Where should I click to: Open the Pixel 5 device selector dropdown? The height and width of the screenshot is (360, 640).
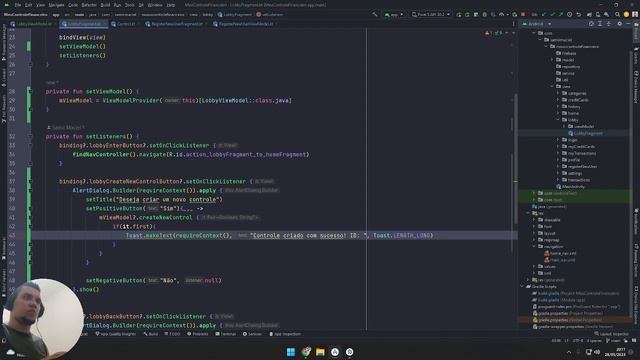coord(431,14)
